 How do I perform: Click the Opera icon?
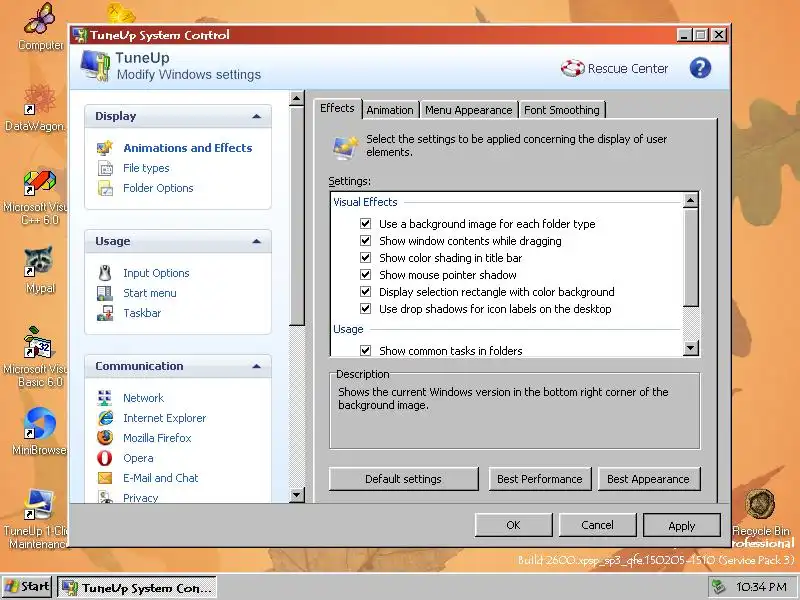tap(105, 458)
